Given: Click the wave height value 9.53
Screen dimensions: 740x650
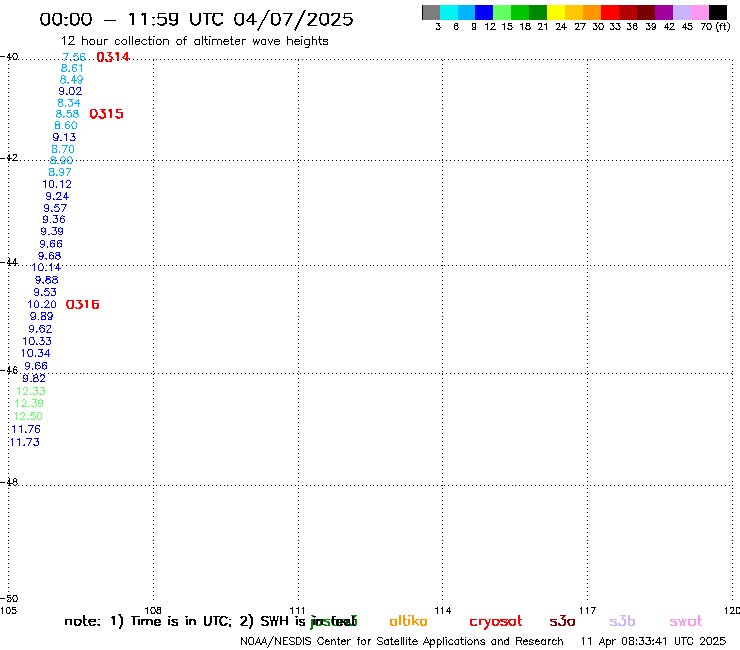Looking at the screenshot, I should coord(45,292).
